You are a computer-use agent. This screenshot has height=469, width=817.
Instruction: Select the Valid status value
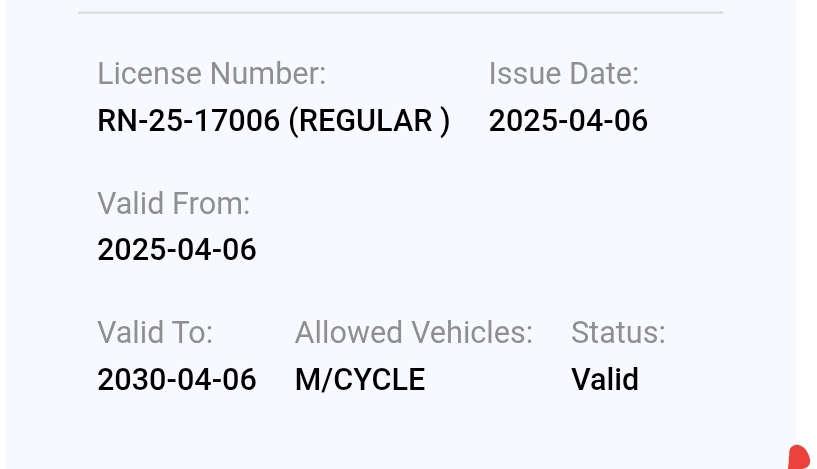click(605, 379)
